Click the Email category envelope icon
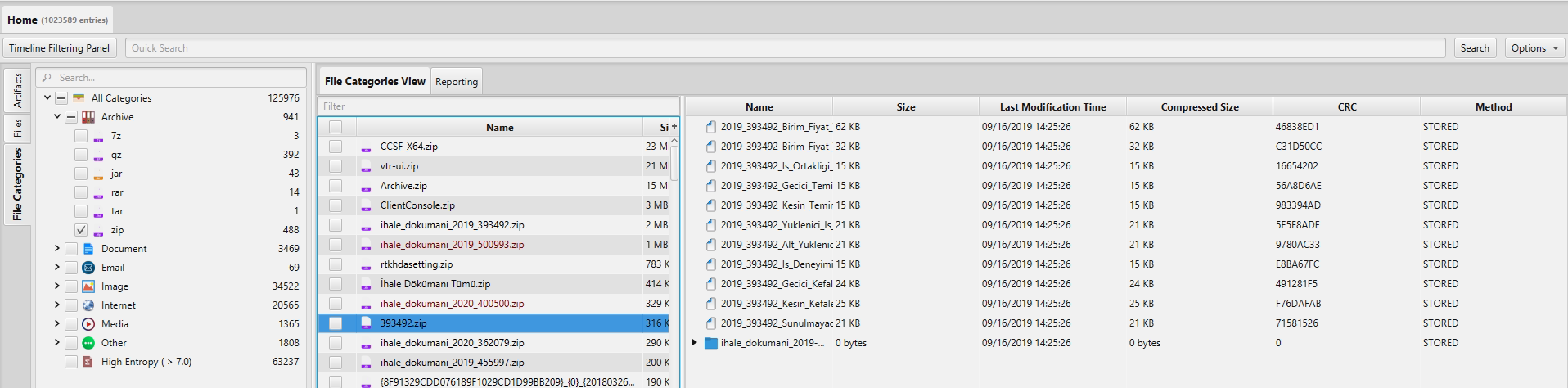 pyautogui.click(x=88, y=268)
